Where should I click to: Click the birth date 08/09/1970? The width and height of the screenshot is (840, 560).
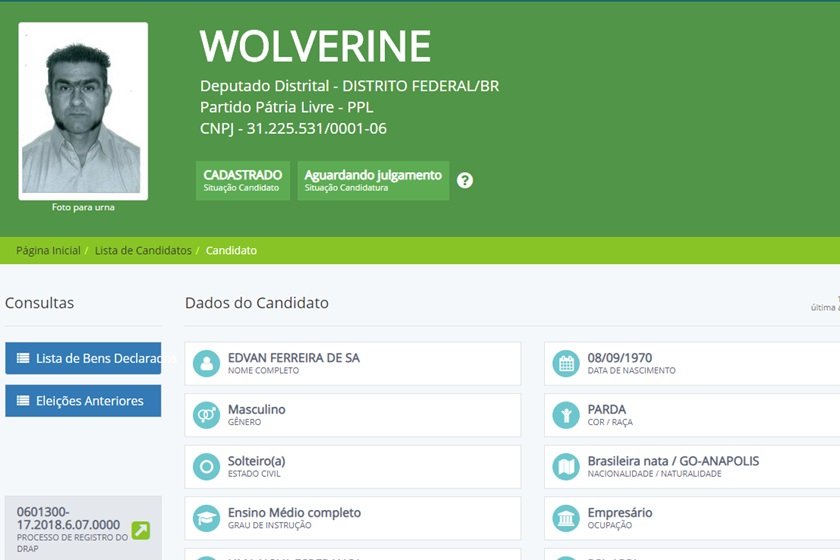point(620,358)
